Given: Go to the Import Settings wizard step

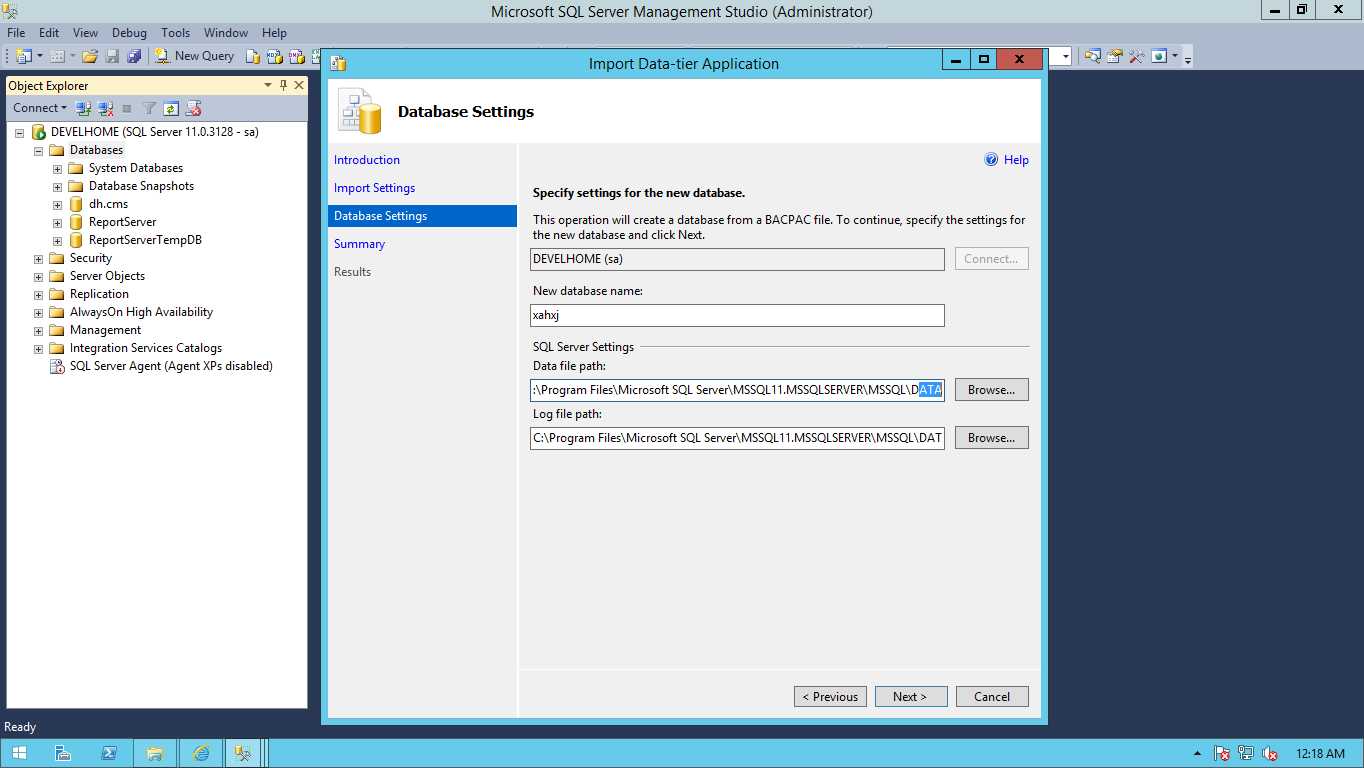Looking at the screenshot, I should click(374, 188).
